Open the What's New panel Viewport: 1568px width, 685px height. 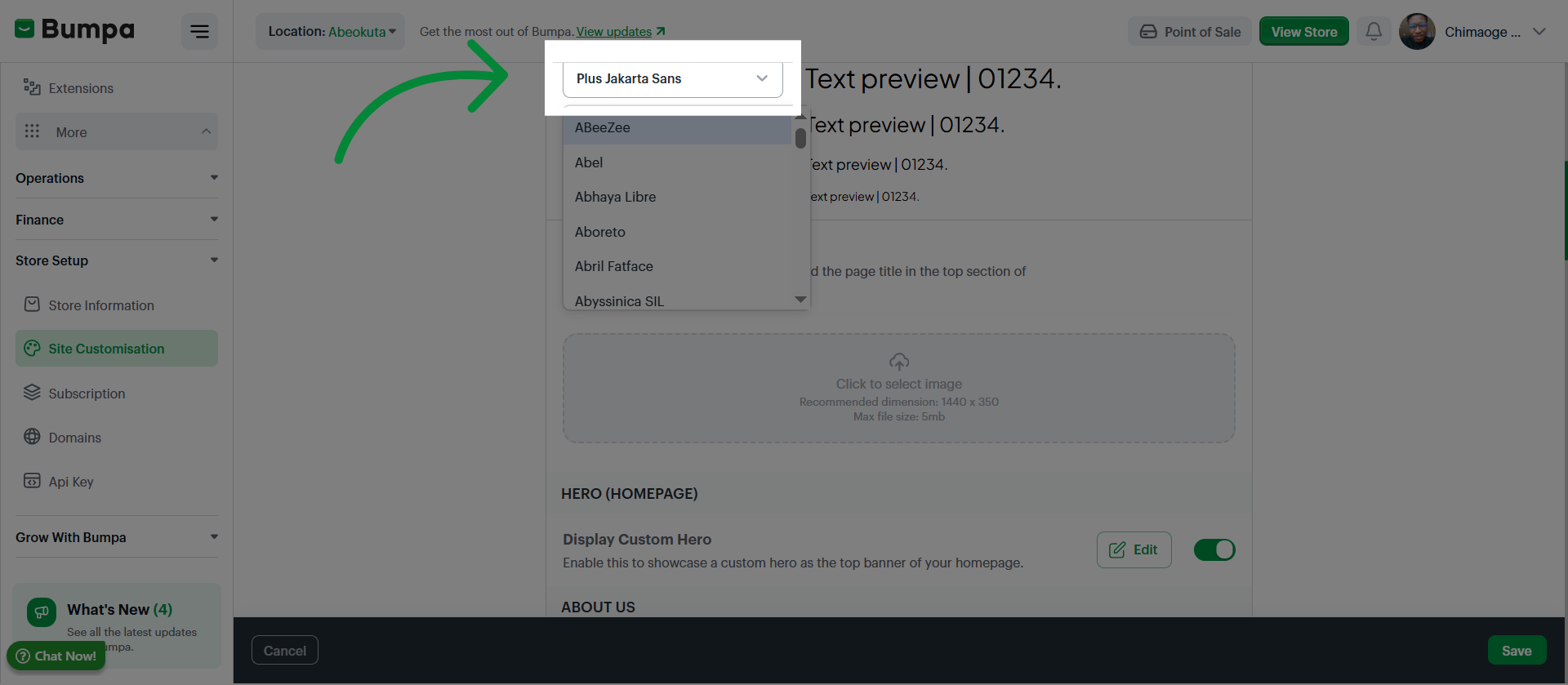coord(117,625)
